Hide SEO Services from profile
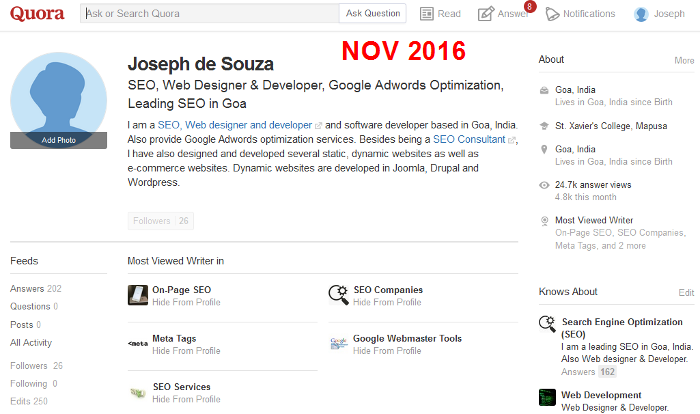This screenshot has height=414, width=700. pyautogui.click(x=186, y=399)
